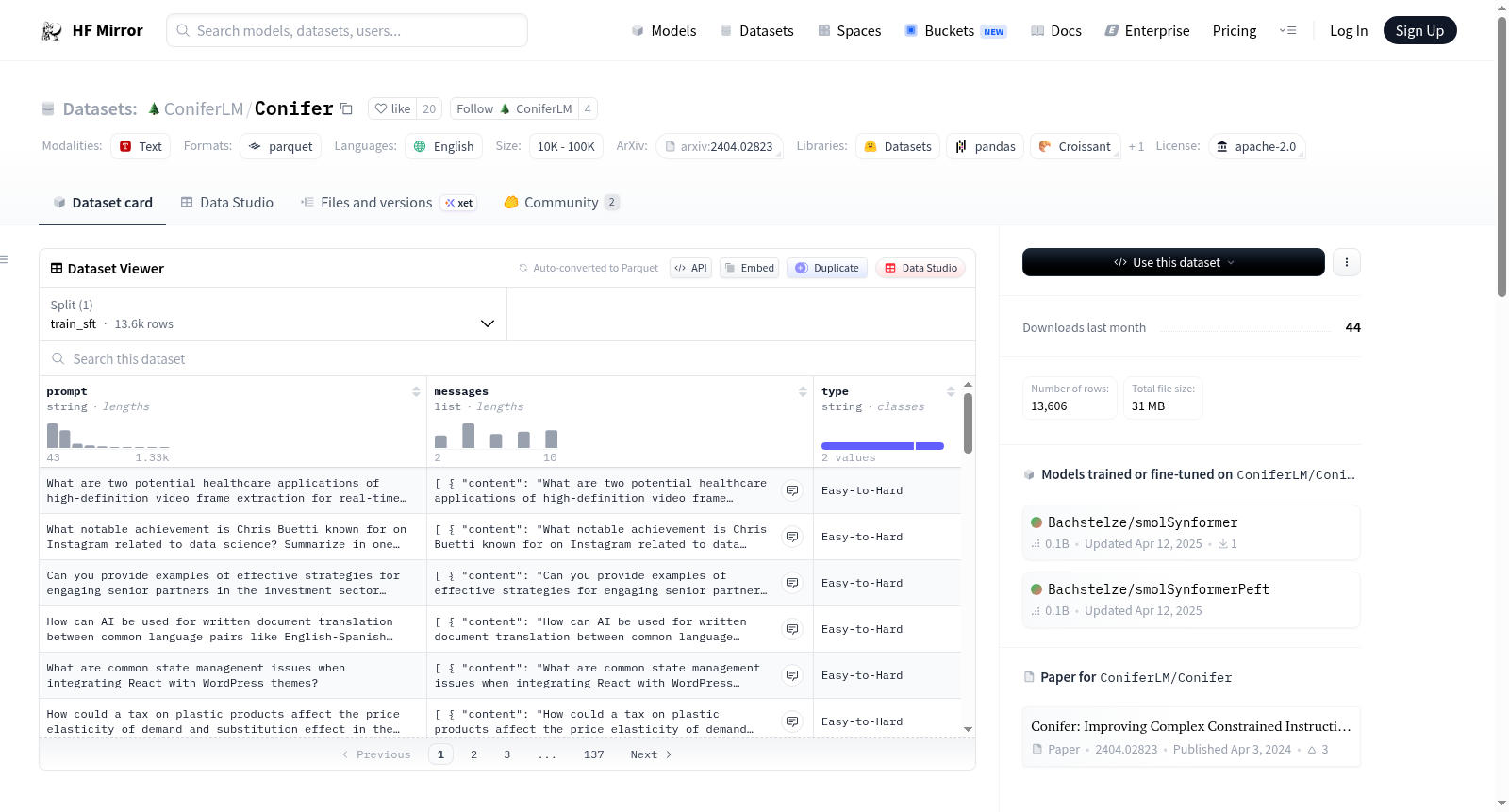Open messages preview for the React WordPress row
This screenshot has width=1509, height=812.
pyautogui.click(x=792, y=675)
